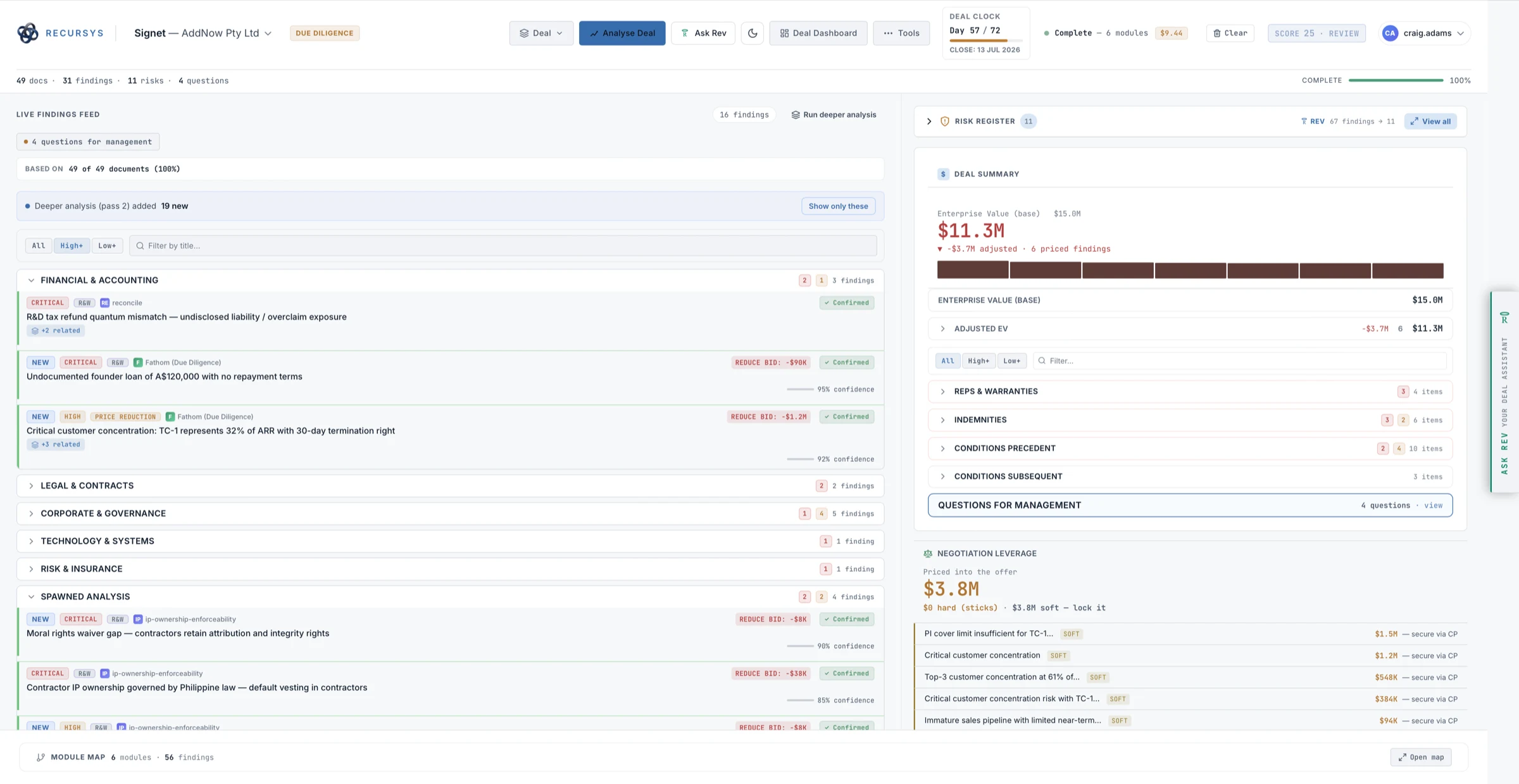Toggle Confirmed status on R&D tax finding
The height and width of the screenshot is (784, 1519).
tap(847, 303)
